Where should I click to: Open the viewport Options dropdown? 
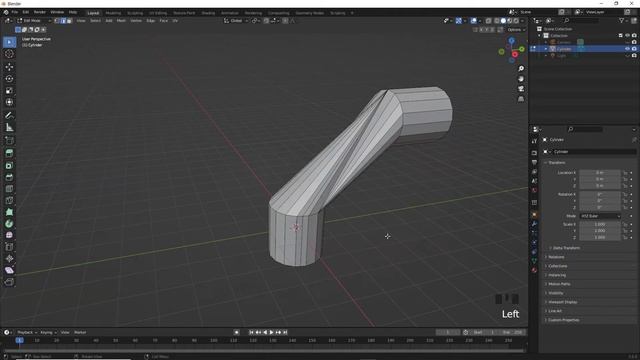click(x=516, y=30)
